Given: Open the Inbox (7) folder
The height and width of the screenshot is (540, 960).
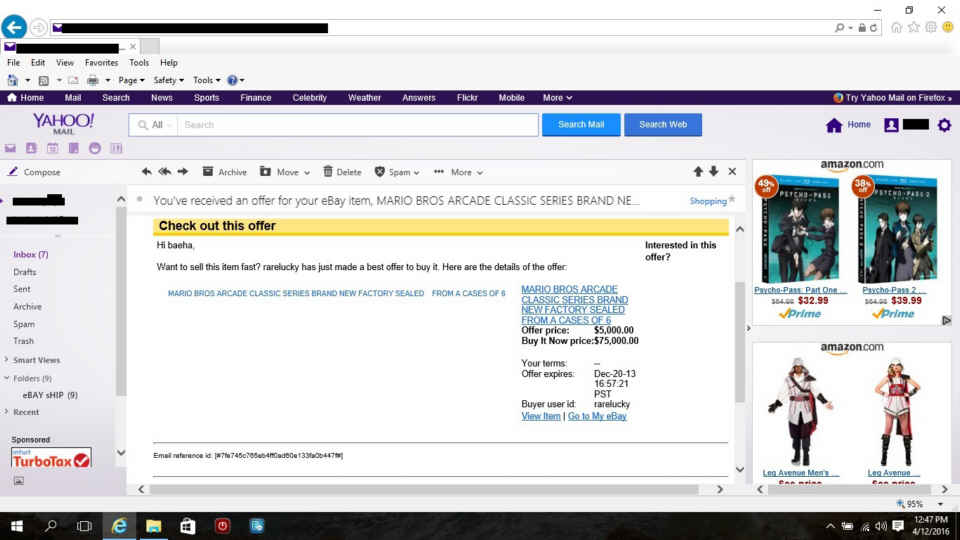Looking at the screenshot, I should tap(31, 254).
